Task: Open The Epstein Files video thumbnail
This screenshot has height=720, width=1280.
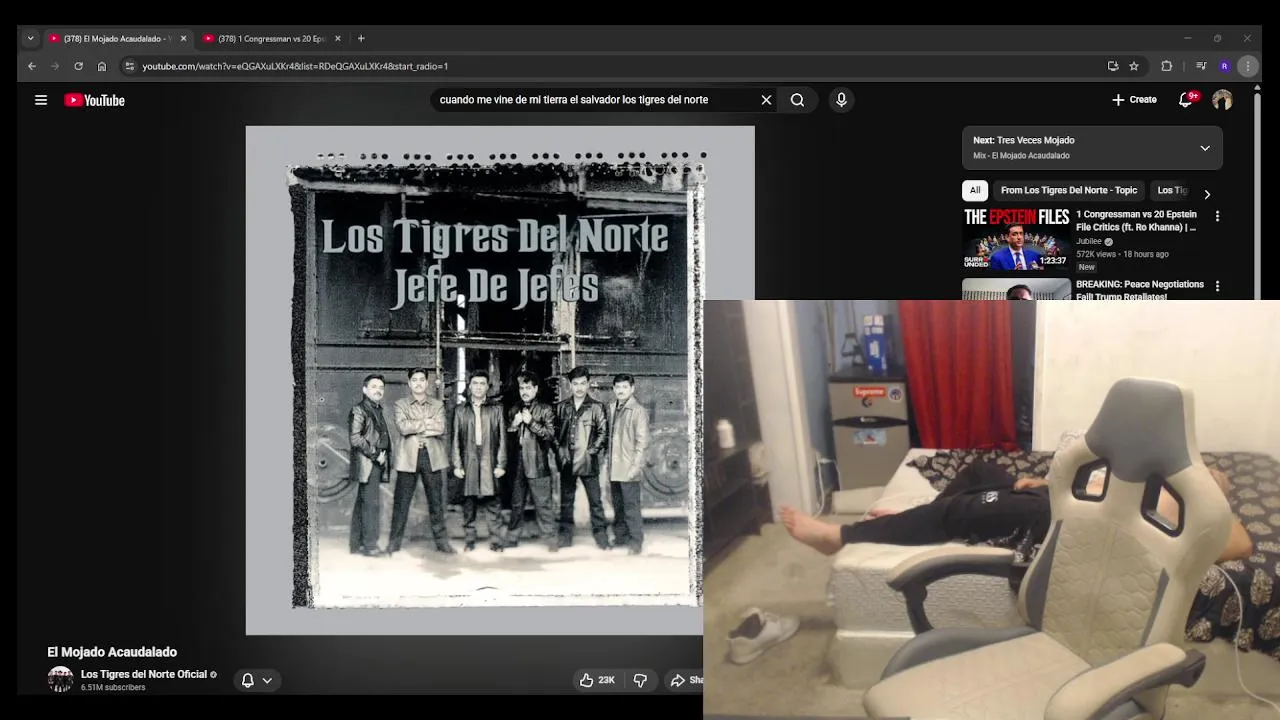Action: click(1016, 238)
